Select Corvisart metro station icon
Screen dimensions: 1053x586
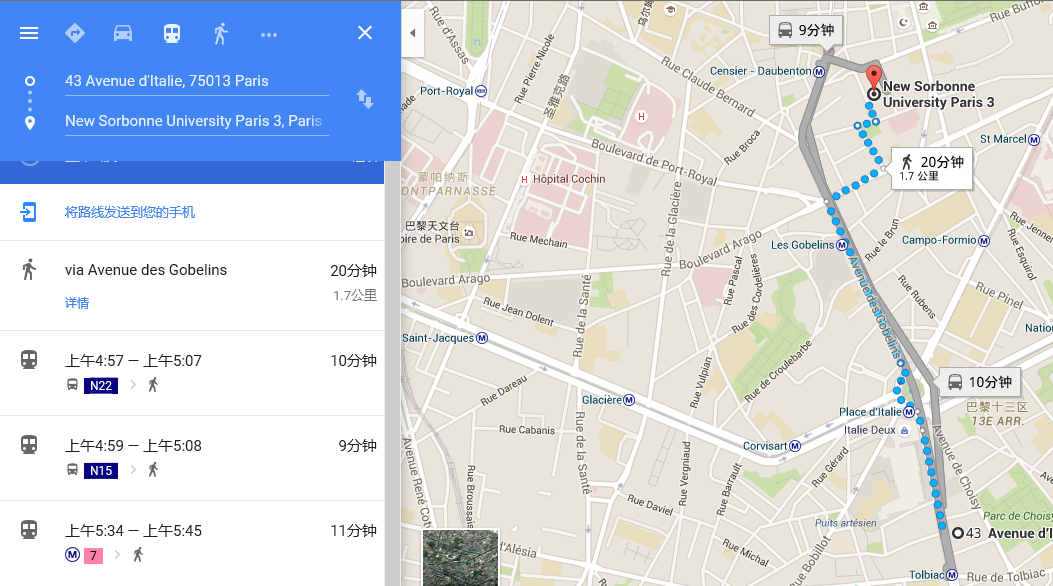(x=795, y=446)
